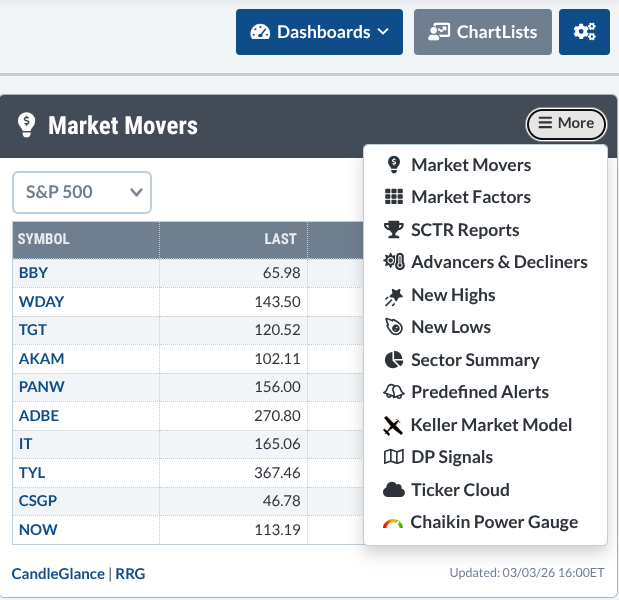
Task: Click the PANW last price 156.00
Action: (277, 386)
